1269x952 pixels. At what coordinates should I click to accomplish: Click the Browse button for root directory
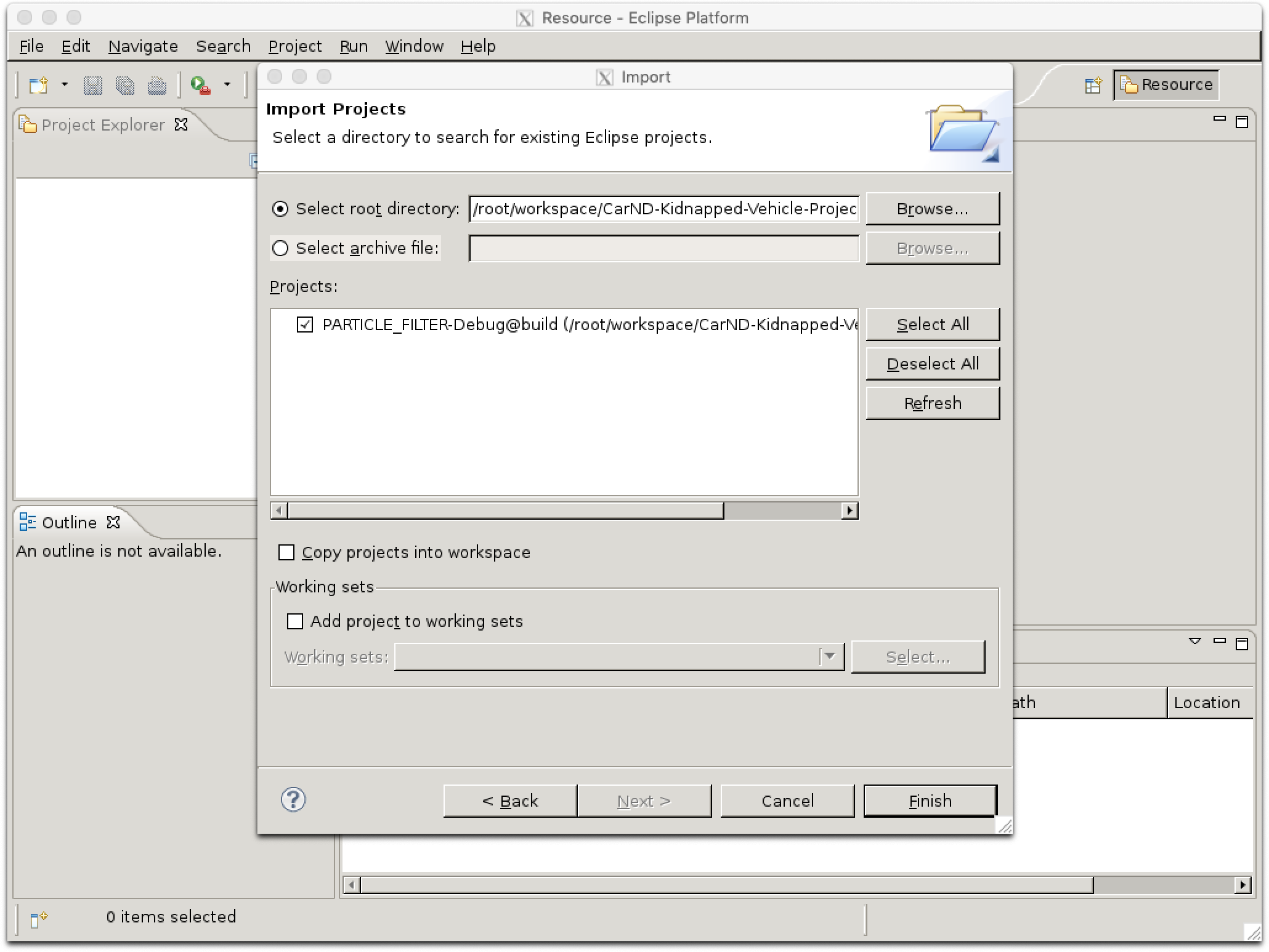930,208
